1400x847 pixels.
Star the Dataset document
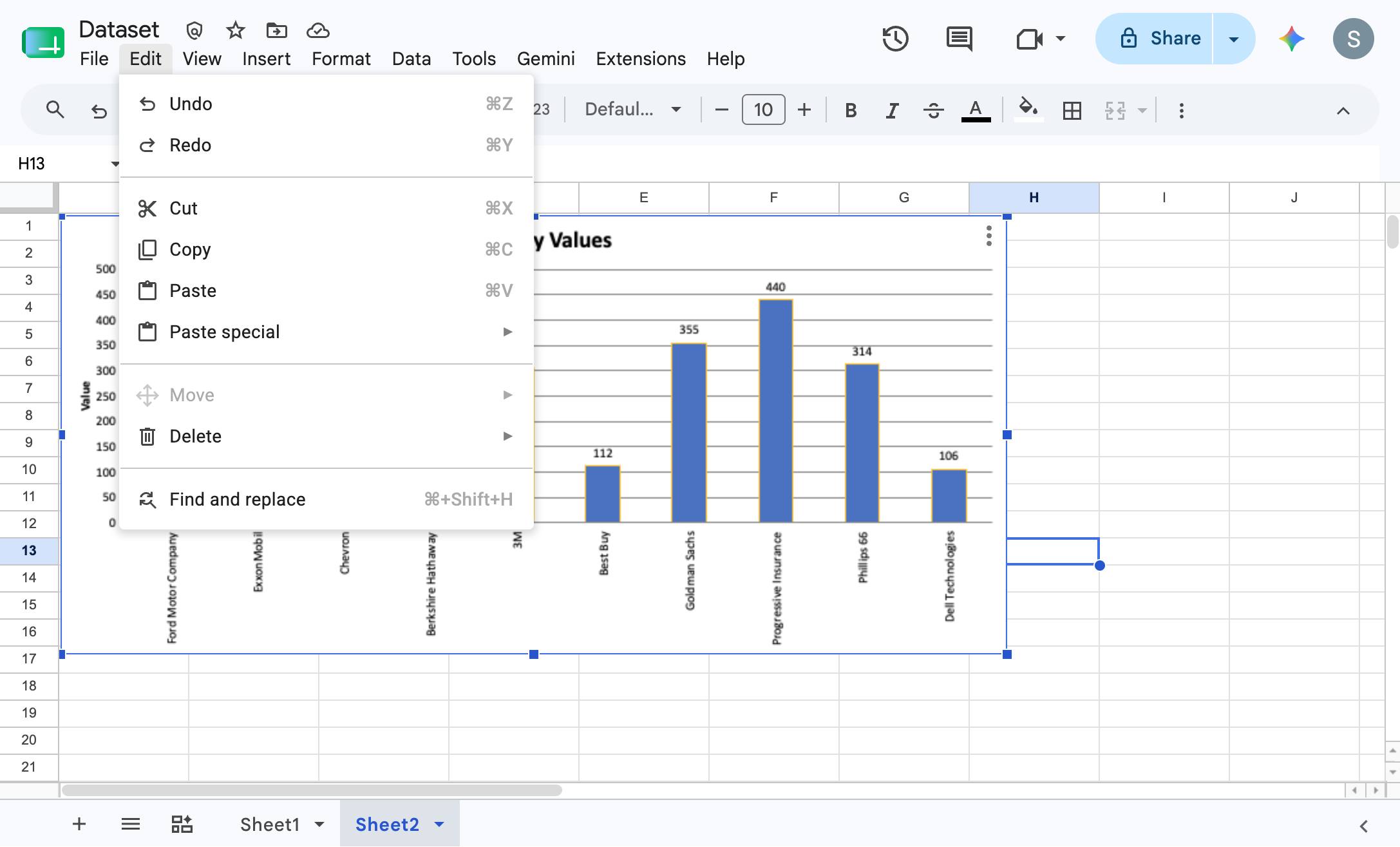click(x=236, y=30)
